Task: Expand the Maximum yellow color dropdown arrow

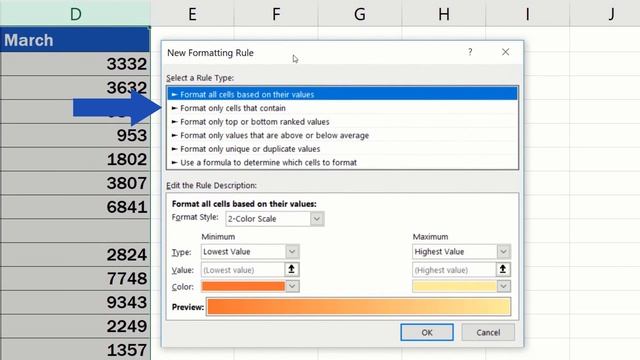Action: (504, 287)
